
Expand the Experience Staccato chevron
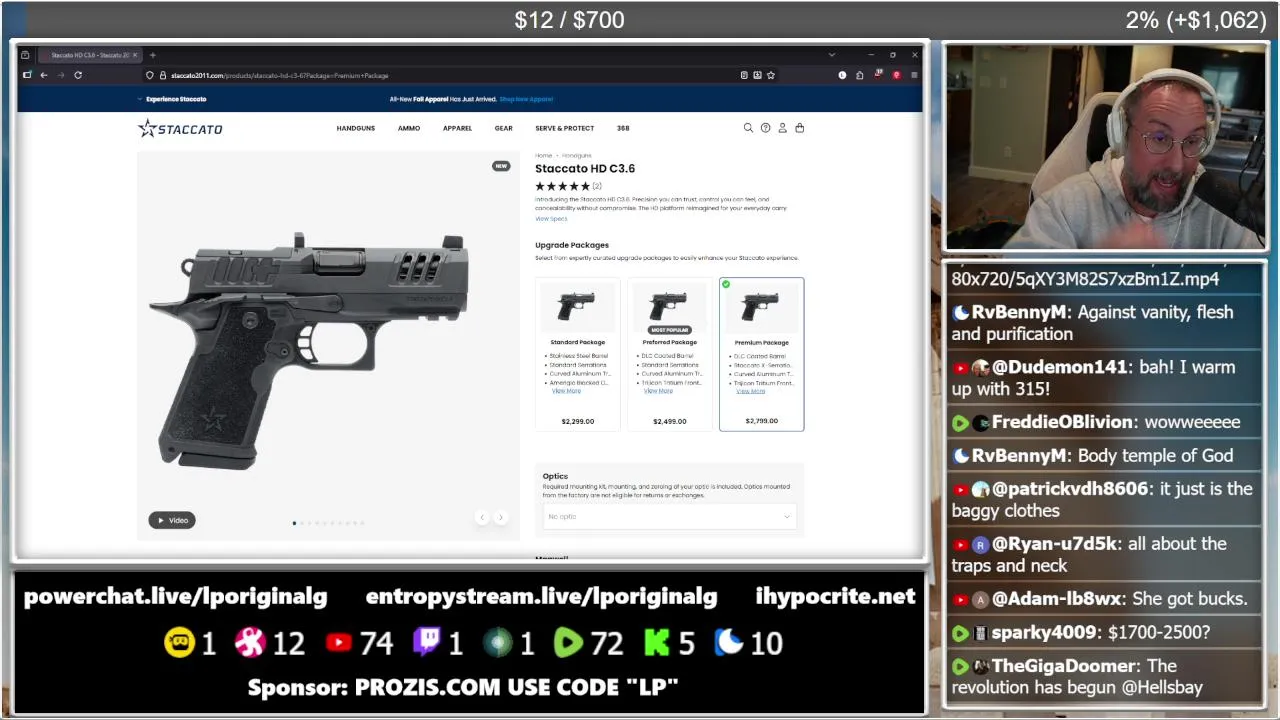coord(140,99)
